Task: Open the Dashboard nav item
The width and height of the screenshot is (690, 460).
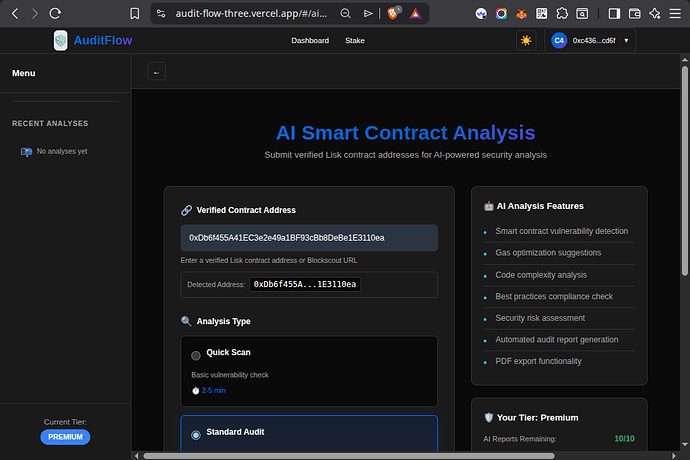Action: tap(309, 40)
